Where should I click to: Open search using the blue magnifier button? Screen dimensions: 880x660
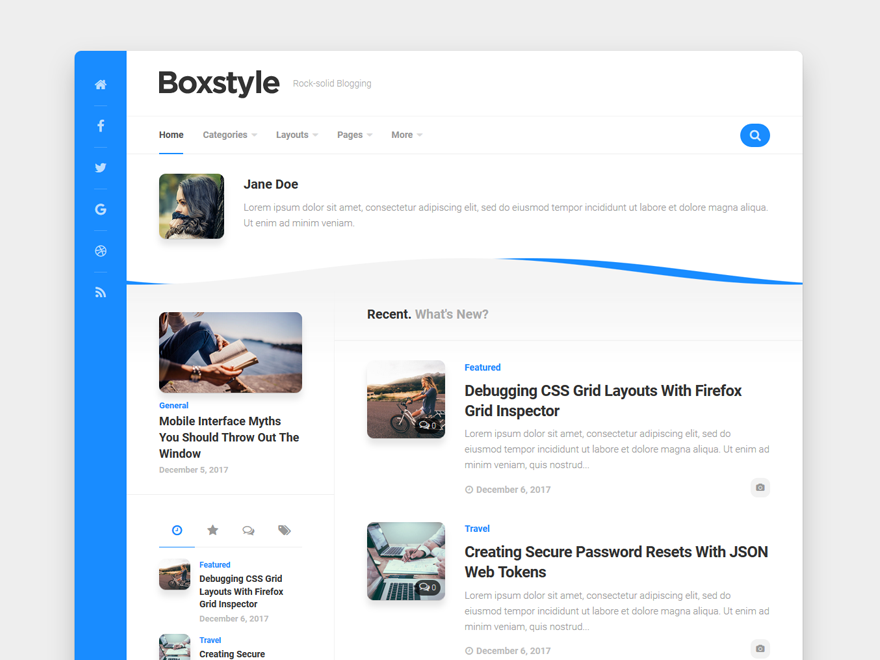755,135
